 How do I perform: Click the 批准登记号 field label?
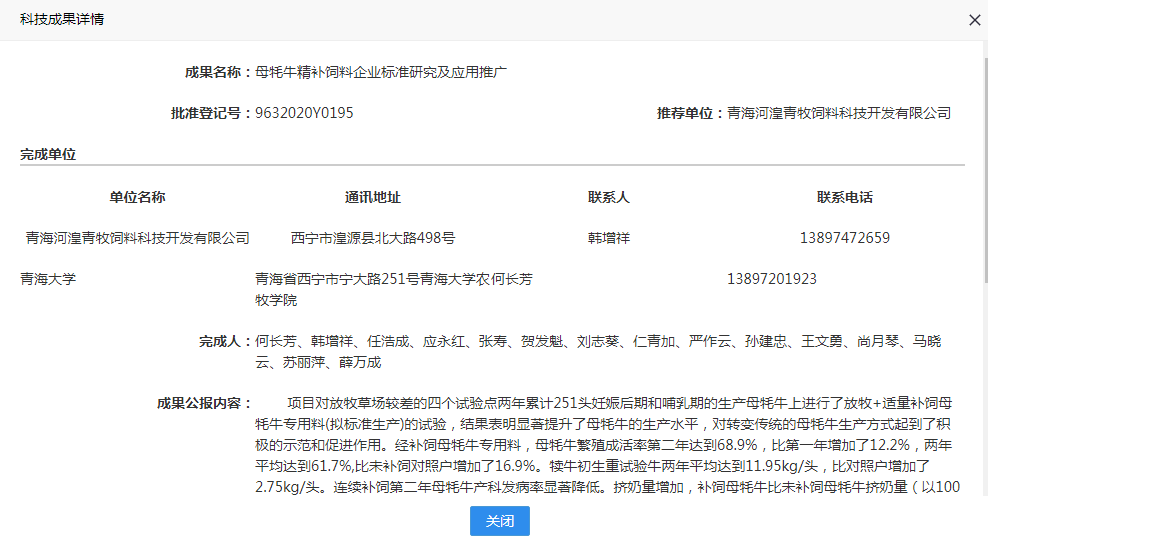211,113
